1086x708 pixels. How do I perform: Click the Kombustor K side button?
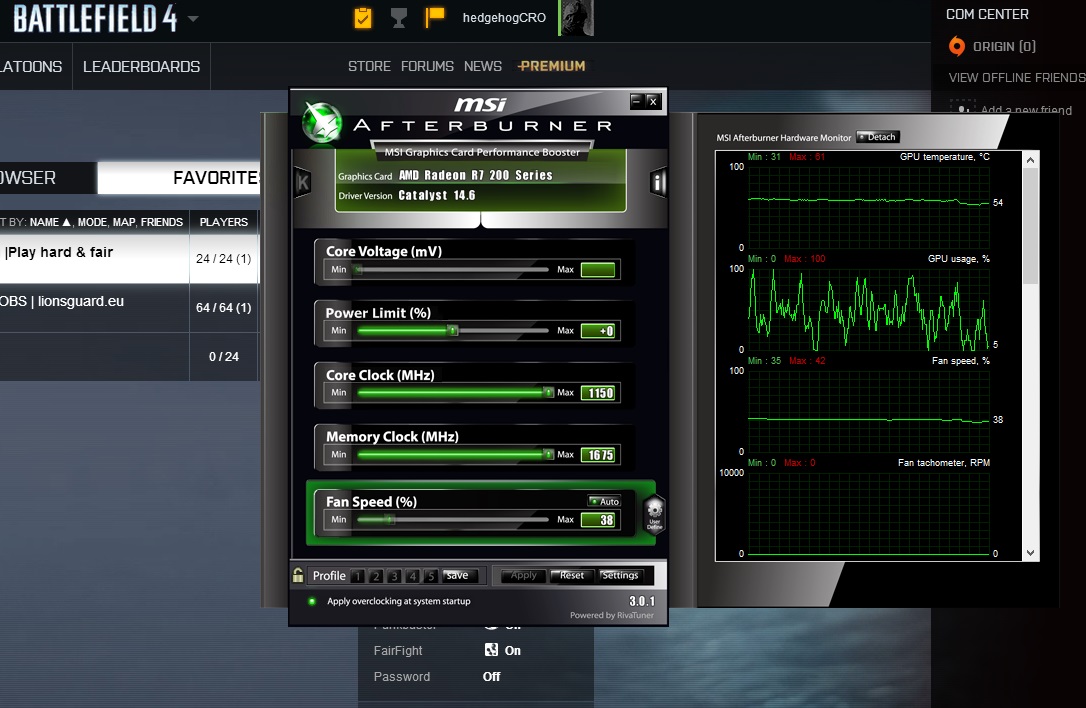click(x=302, y=182)
